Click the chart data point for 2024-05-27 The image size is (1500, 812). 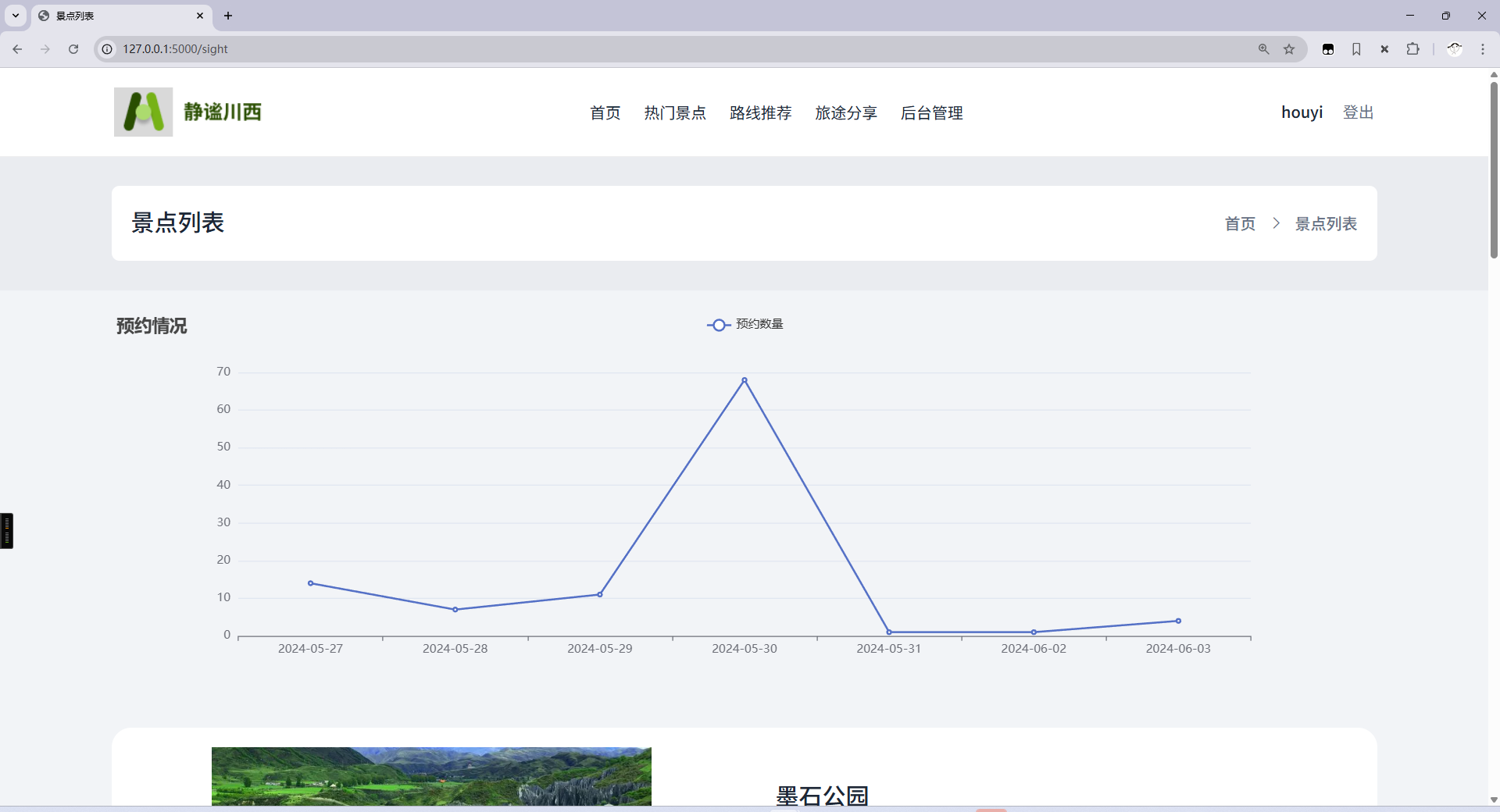coord(310,583)
